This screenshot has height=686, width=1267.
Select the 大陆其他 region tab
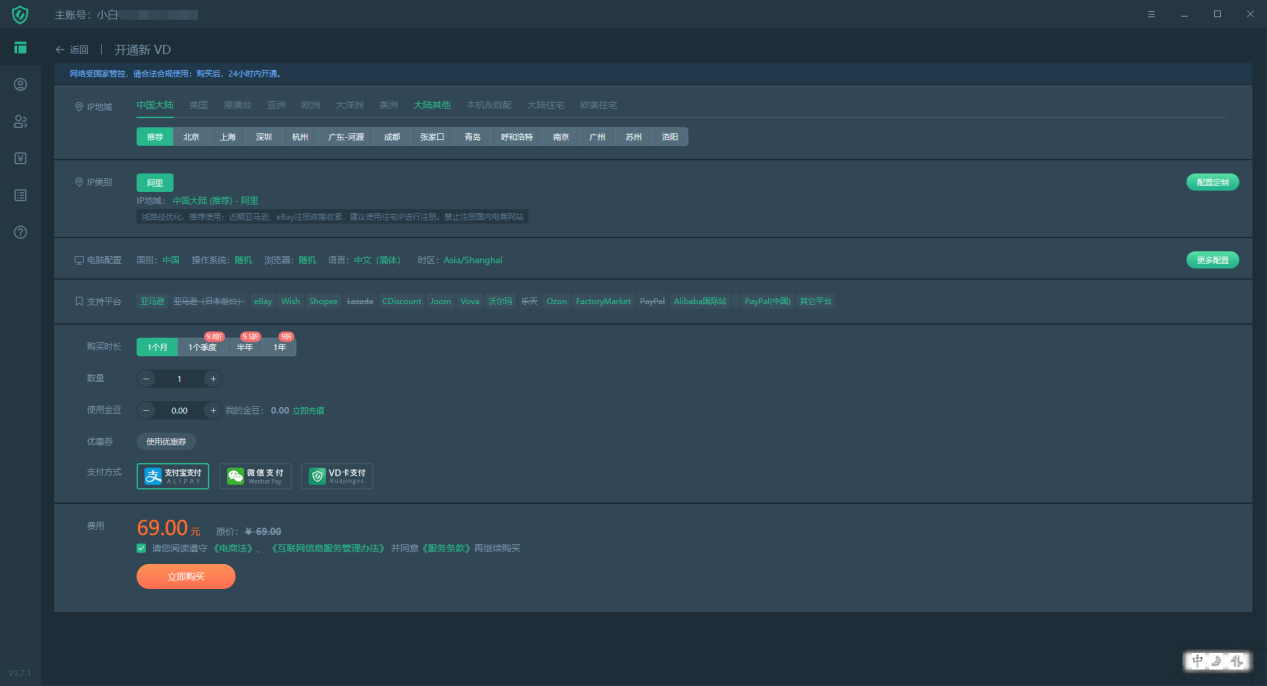point(432,105)
